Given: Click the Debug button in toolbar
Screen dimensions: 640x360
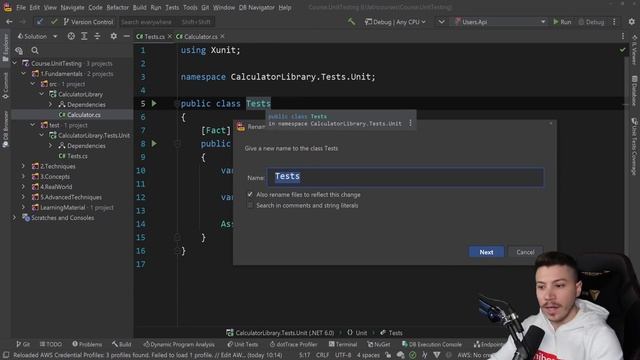Looking at the screenshot, I should pos(591,22).
